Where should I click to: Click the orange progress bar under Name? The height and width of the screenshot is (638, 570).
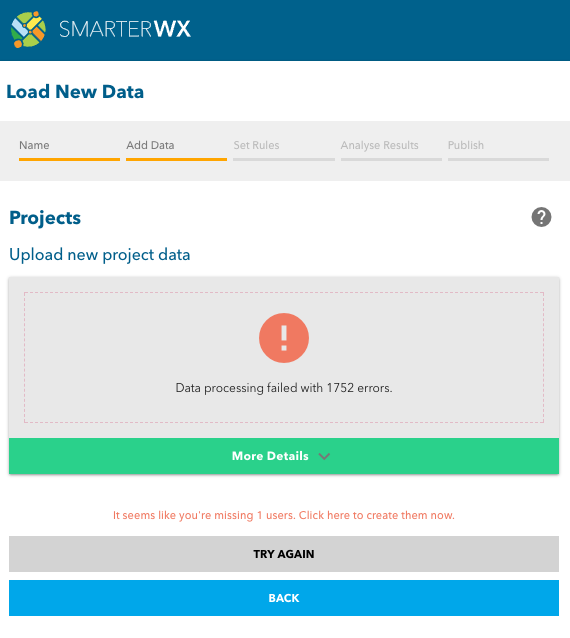tap(69, 160)
